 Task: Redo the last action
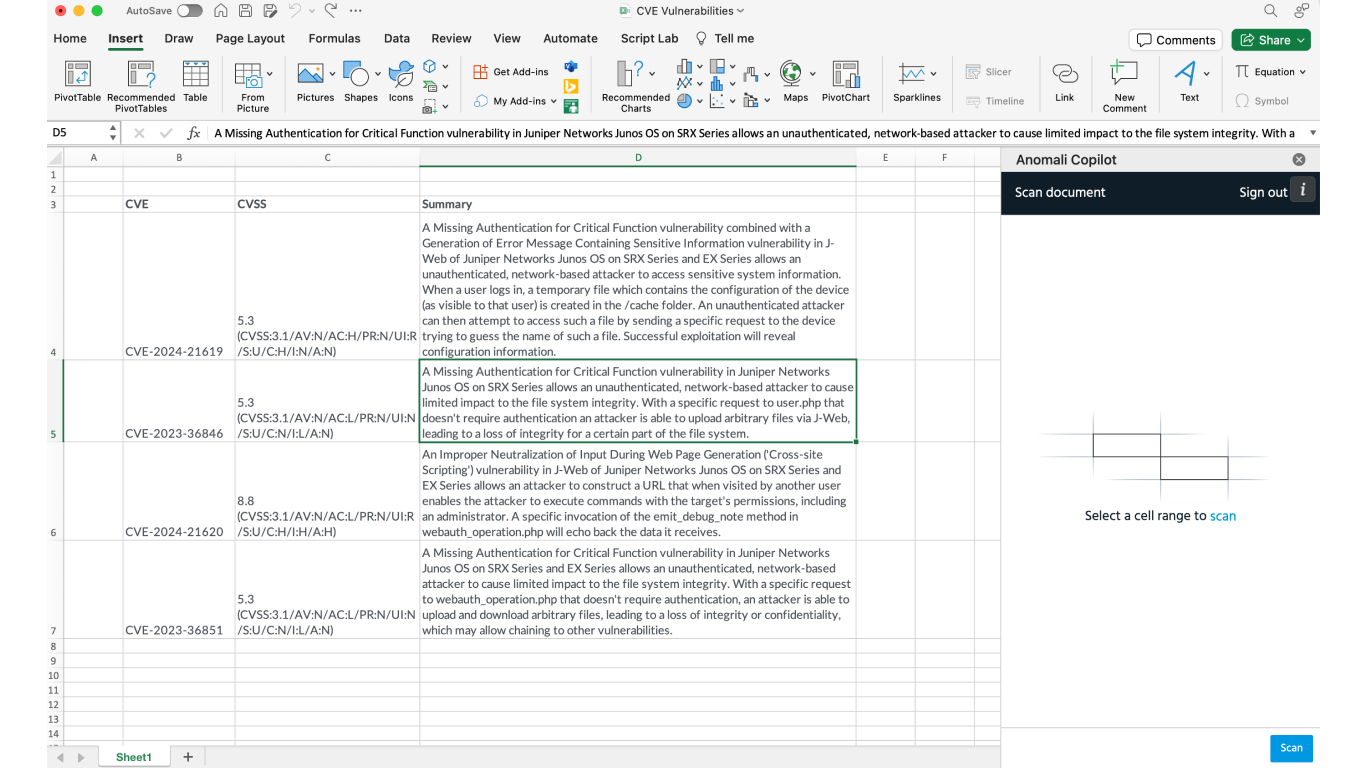(x=331, y=11)
